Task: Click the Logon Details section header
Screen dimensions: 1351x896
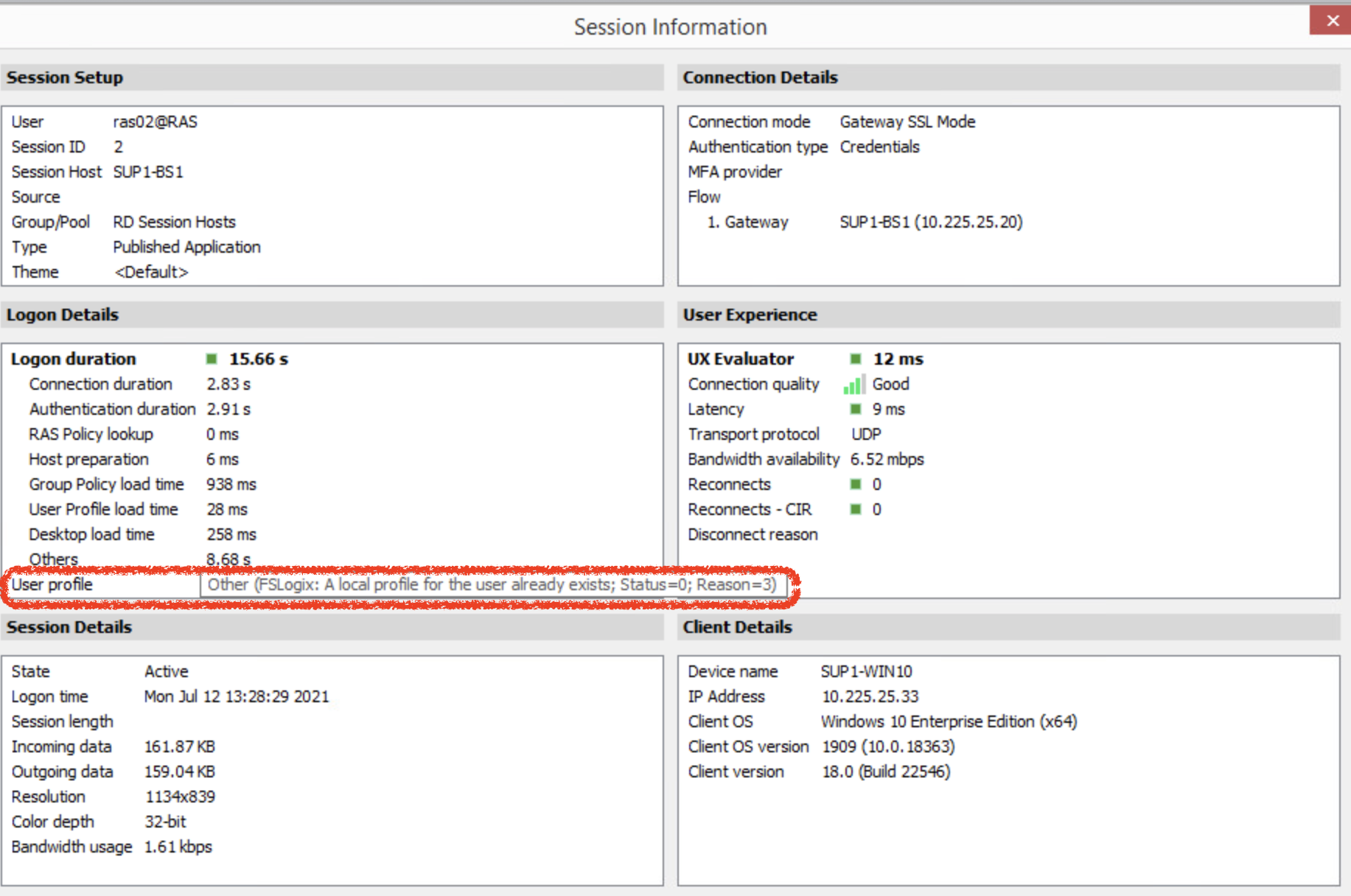Action: [63, 315]
